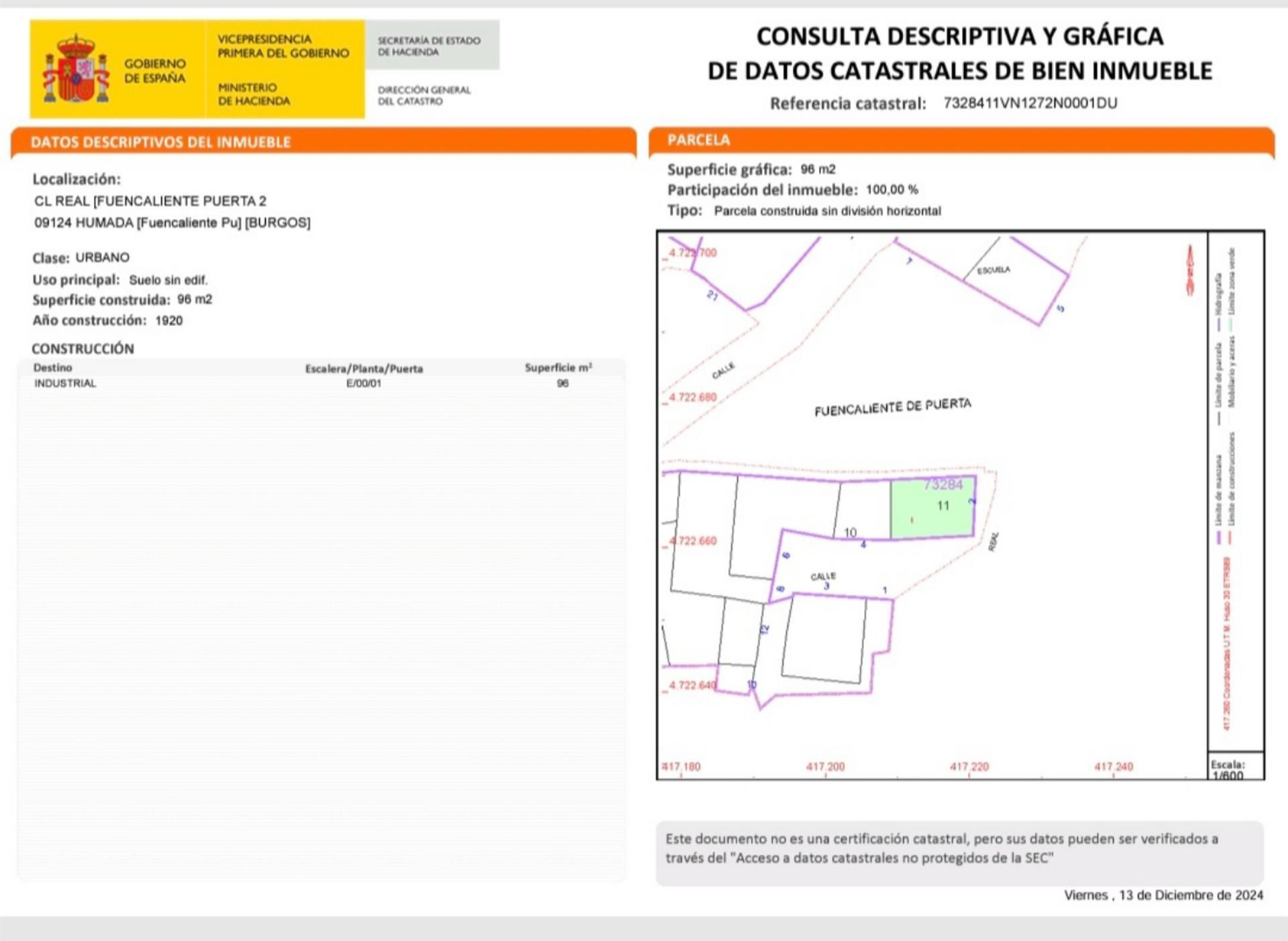The width and height of the screenshot is (1288, 941).
Task: Click the red north arrow on the map
Action: (x=1190, y=270)
